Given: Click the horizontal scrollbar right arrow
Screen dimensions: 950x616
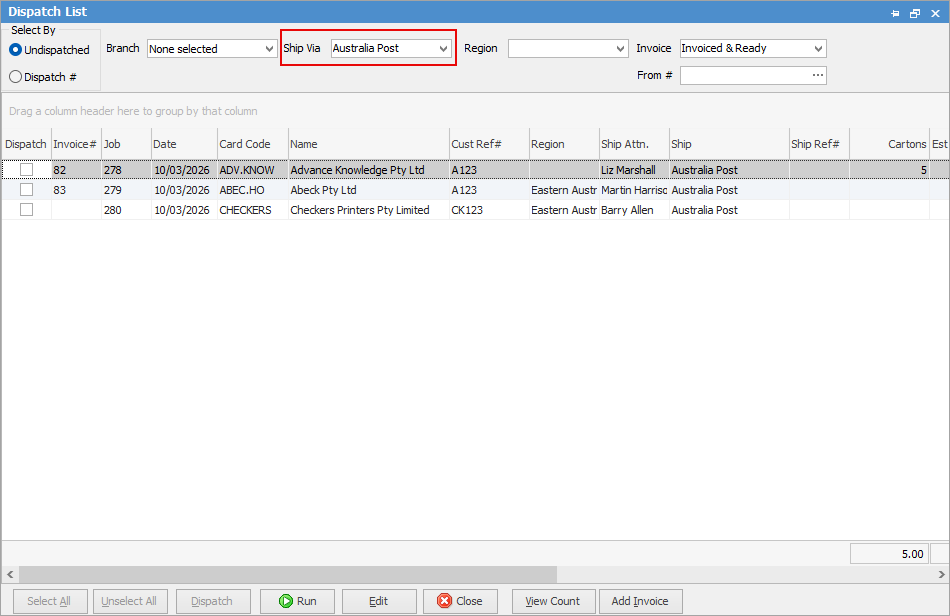Looking at the screenshot, I should (x=941, y=574).
